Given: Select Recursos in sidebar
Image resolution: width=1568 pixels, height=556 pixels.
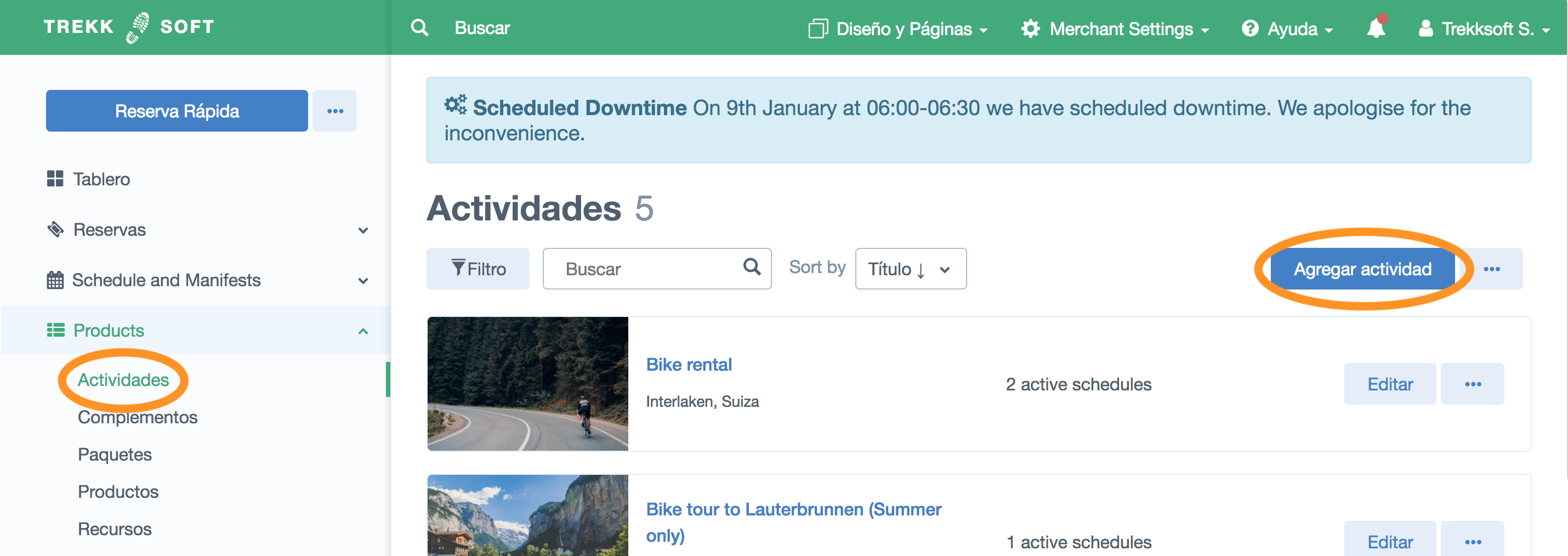Looking at the screenshot, I should coord(115,529).
